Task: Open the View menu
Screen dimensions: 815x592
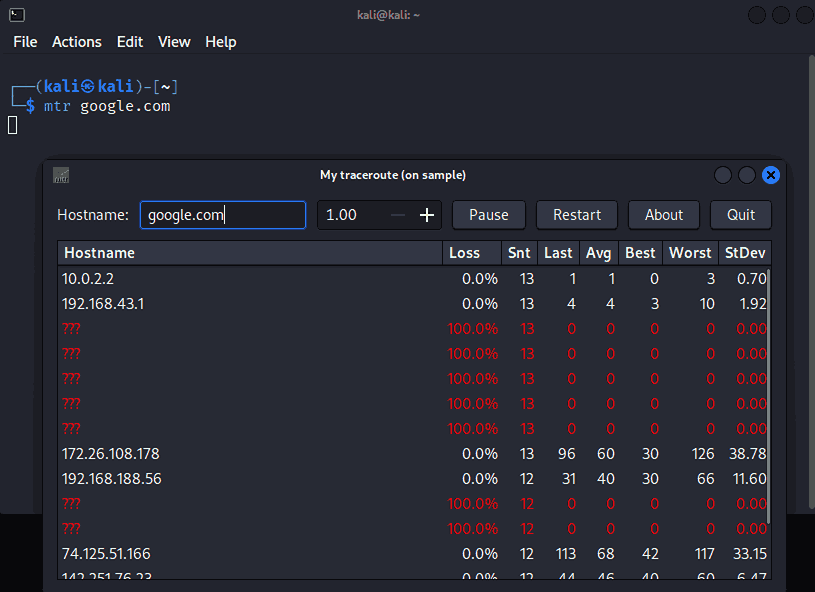Action: click(x=174, y=42)
